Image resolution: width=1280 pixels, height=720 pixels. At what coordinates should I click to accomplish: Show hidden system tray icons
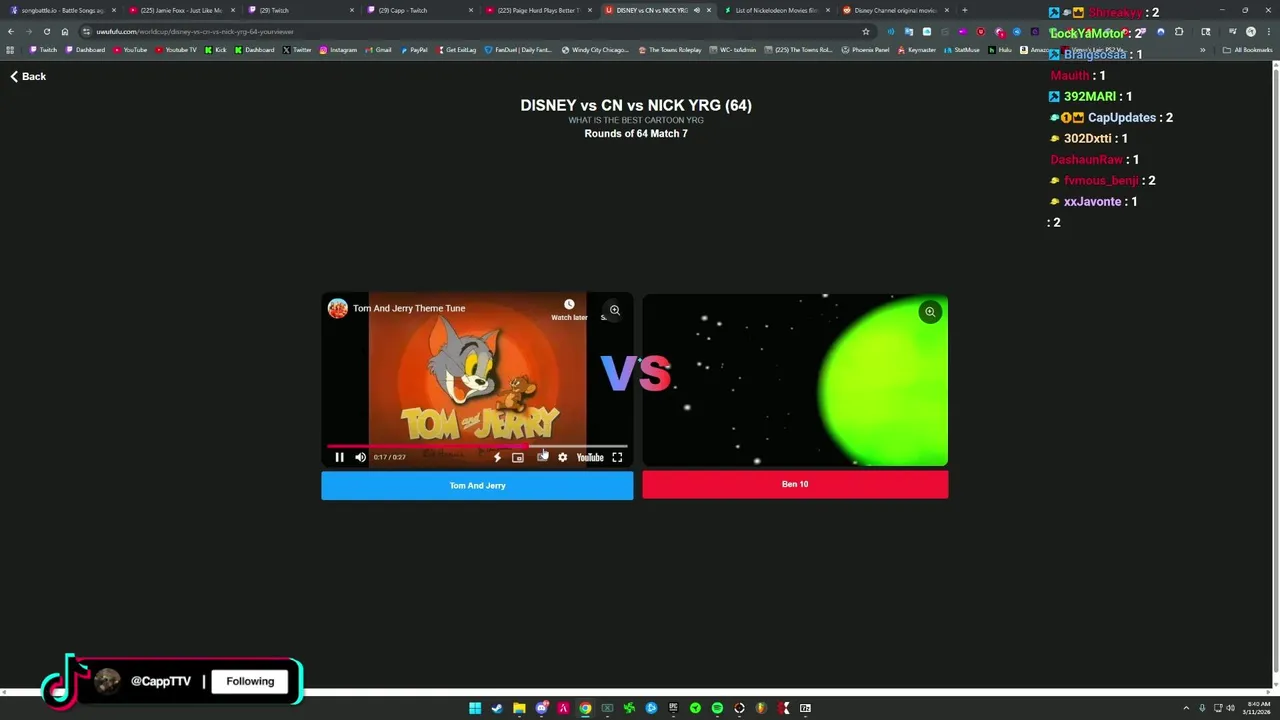[x=1186, y=708]
